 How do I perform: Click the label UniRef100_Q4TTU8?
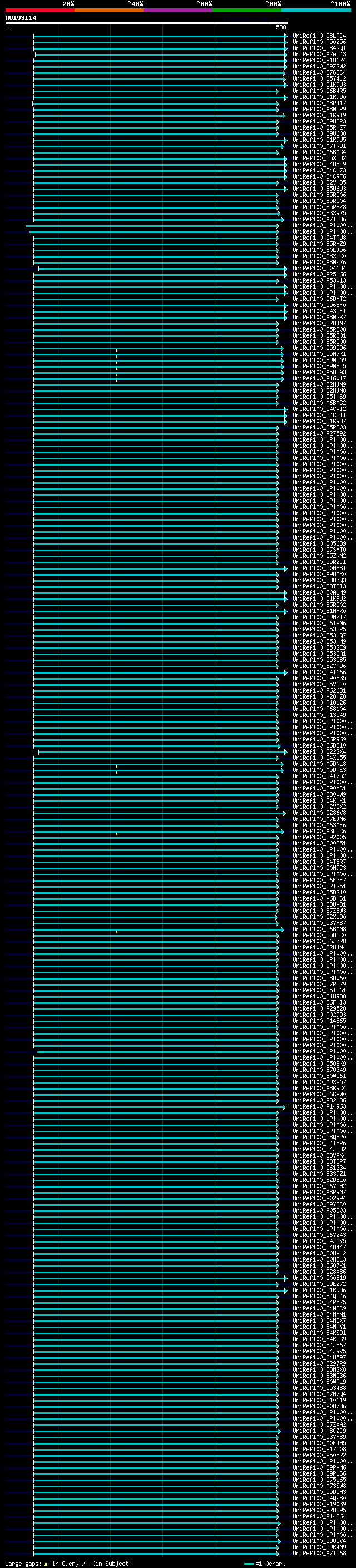point(319,238)
